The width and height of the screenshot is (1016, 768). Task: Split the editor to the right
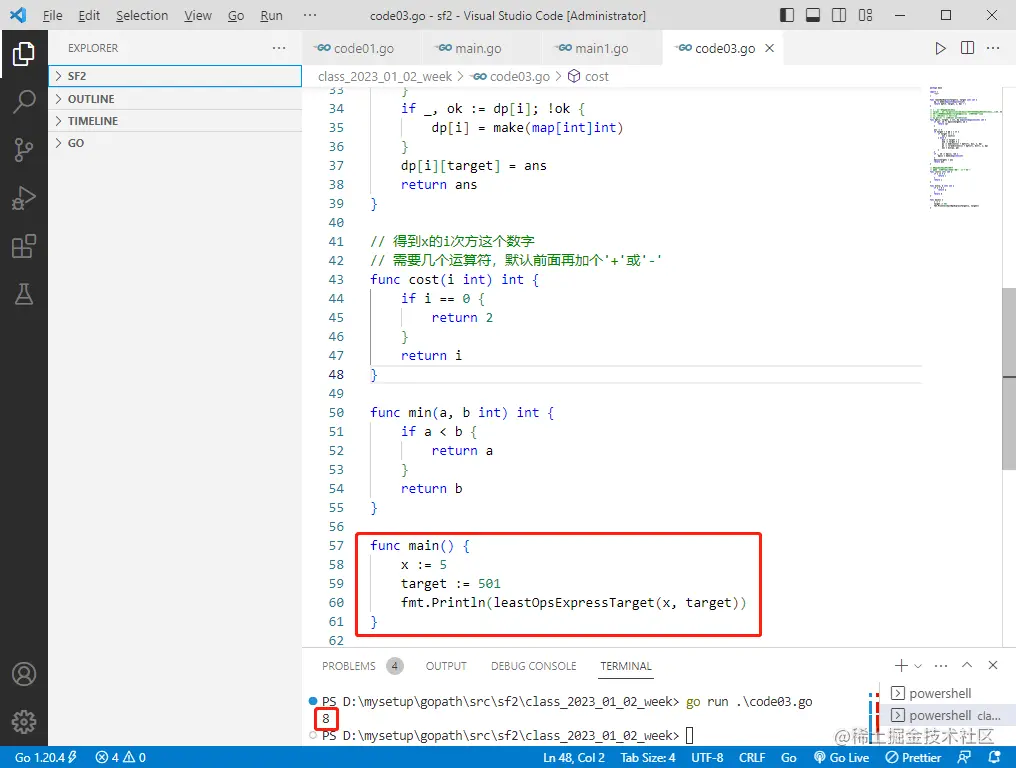point(967,48)
